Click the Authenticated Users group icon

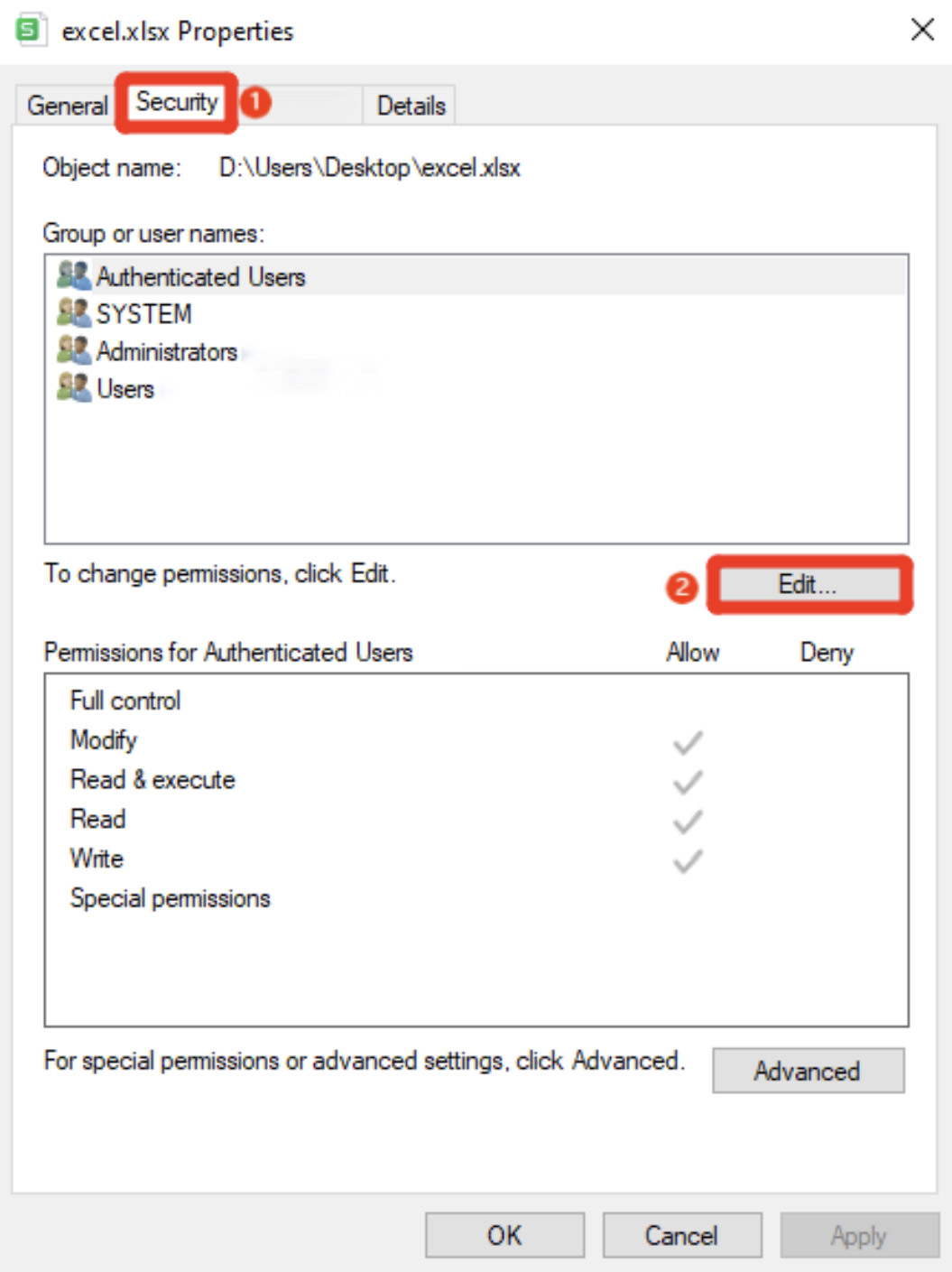[x=75, y=276]
